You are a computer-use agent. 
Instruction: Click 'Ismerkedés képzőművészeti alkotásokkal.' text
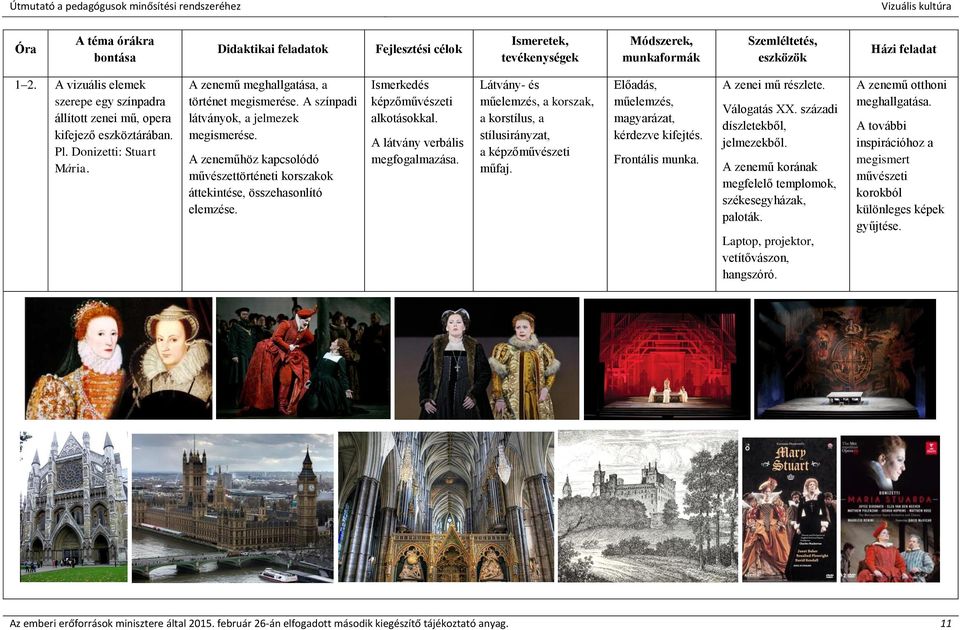pyautogui.click(x=411, y=101)
